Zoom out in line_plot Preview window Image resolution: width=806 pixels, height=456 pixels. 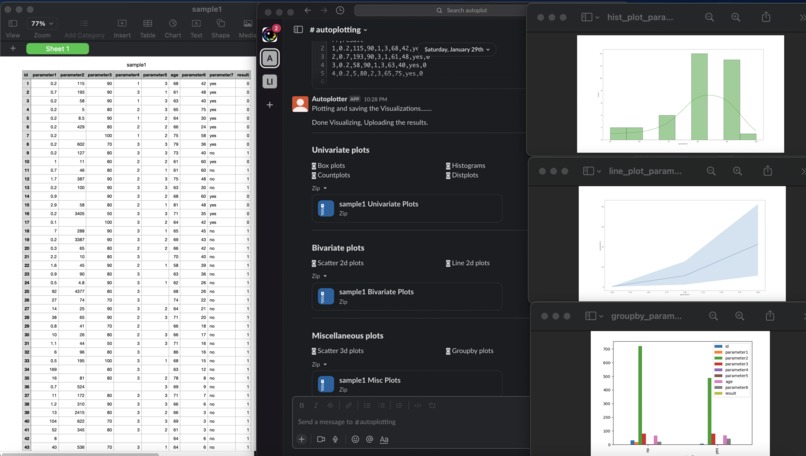pyautogui.click(x=711, y=171)
